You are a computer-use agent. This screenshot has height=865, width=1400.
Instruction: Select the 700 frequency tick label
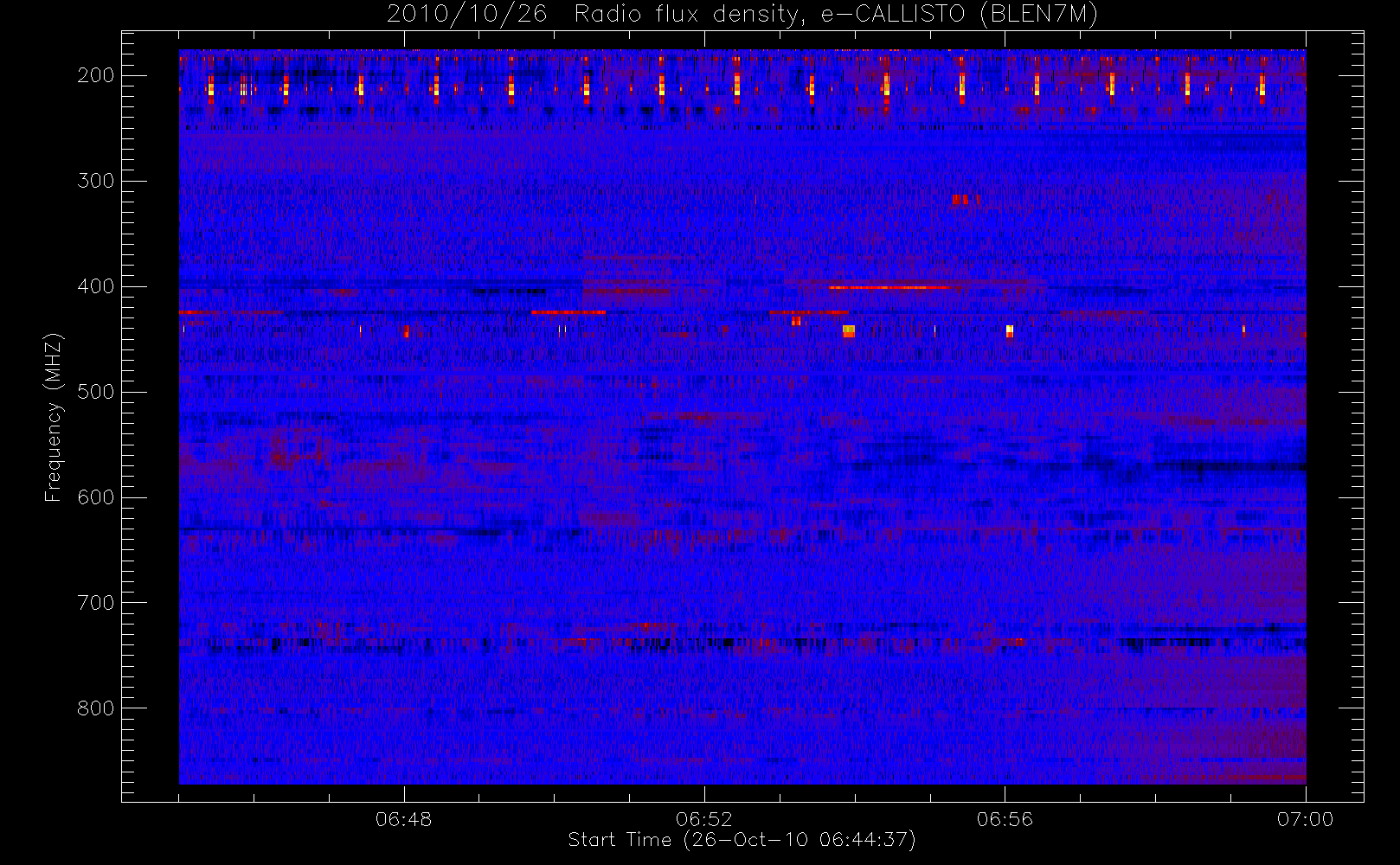pos(96,603)
